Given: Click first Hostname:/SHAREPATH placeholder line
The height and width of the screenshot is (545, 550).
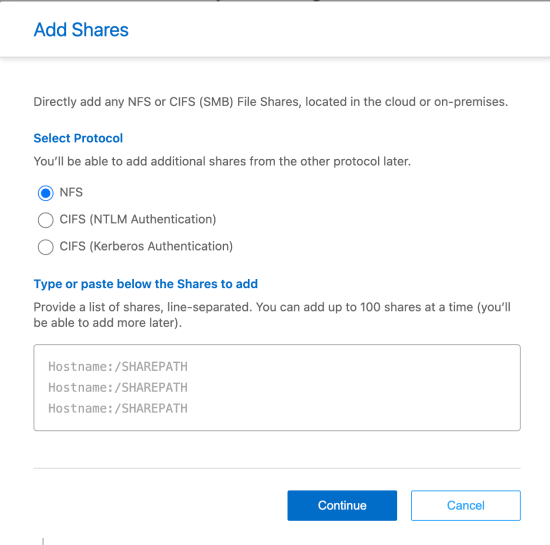Looking at the screenshot, I should [118, 366].
